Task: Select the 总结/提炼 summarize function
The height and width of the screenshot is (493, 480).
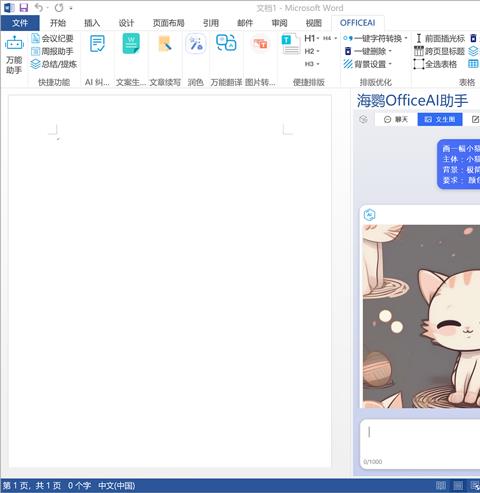Action: [54, 64]
